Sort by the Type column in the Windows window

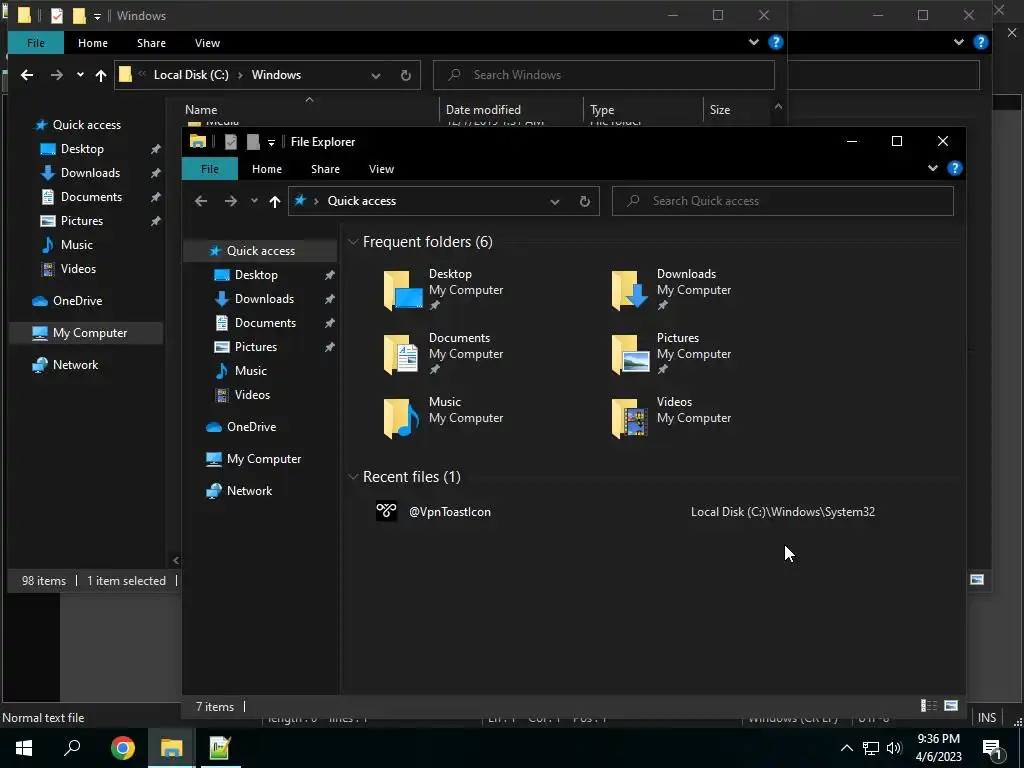pos(601,110)
